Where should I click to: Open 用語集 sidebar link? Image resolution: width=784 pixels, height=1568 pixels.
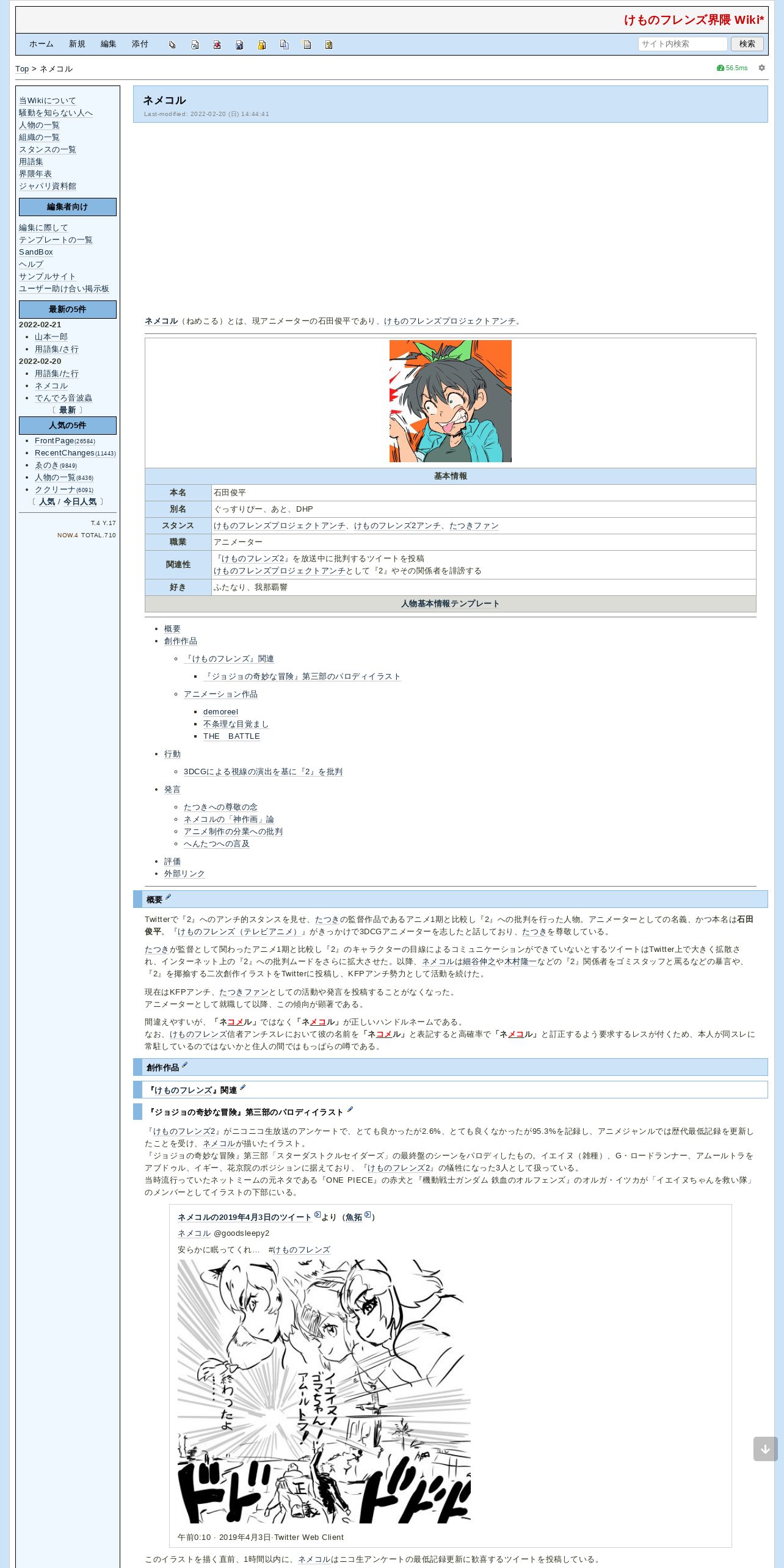31,162
